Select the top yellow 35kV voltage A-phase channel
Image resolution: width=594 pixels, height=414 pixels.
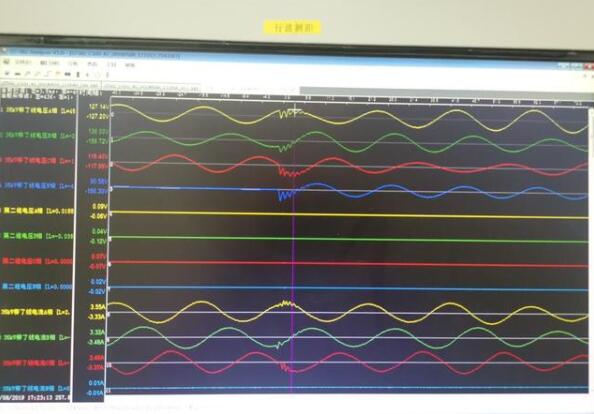39,110
